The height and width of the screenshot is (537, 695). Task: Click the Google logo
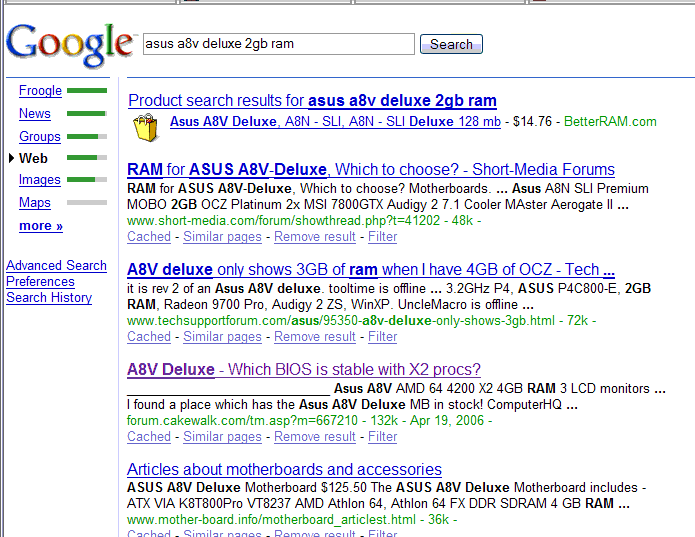coord(70,45)
